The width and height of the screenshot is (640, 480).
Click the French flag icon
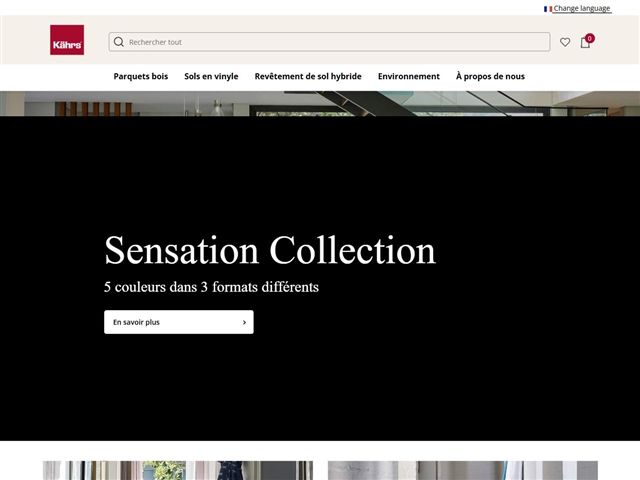click(548, 9)
